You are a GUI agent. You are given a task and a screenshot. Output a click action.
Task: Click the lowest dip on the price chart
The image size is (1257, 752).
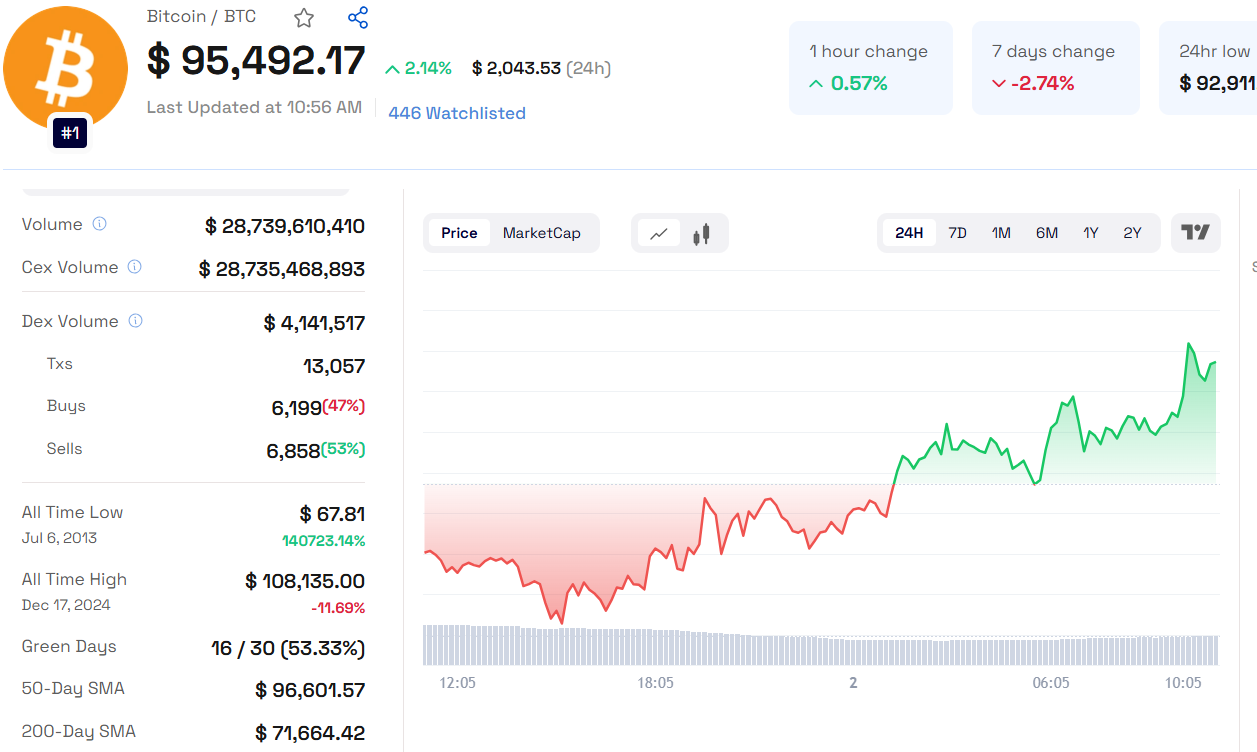(561, 622)
